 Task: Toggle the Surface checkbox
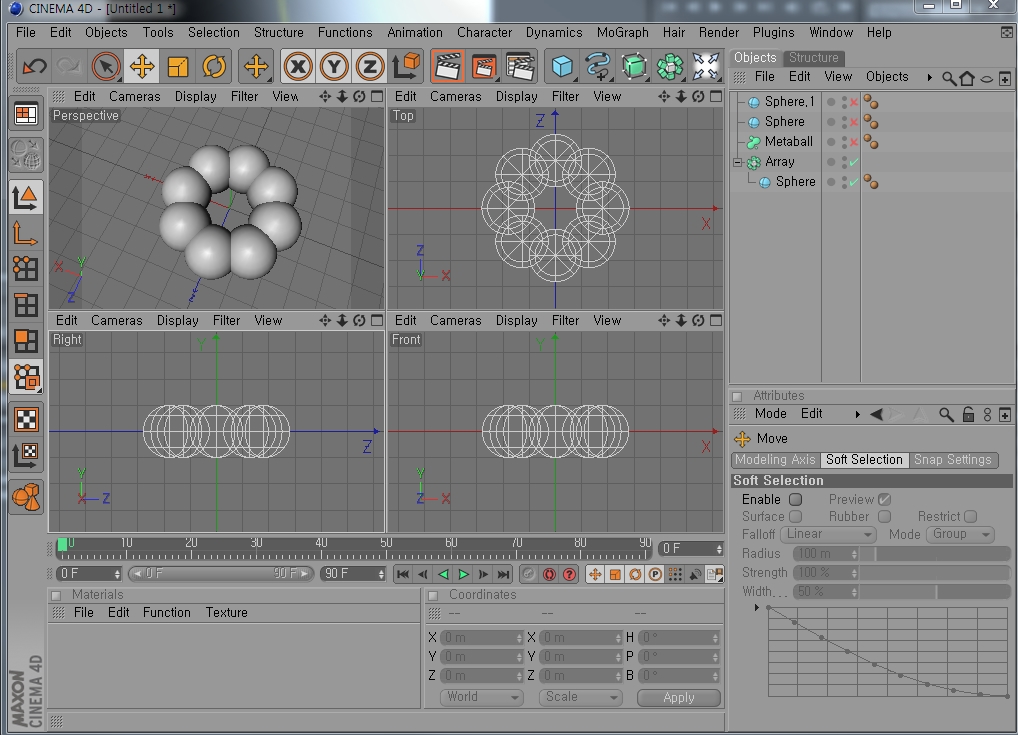click(795, 516)
